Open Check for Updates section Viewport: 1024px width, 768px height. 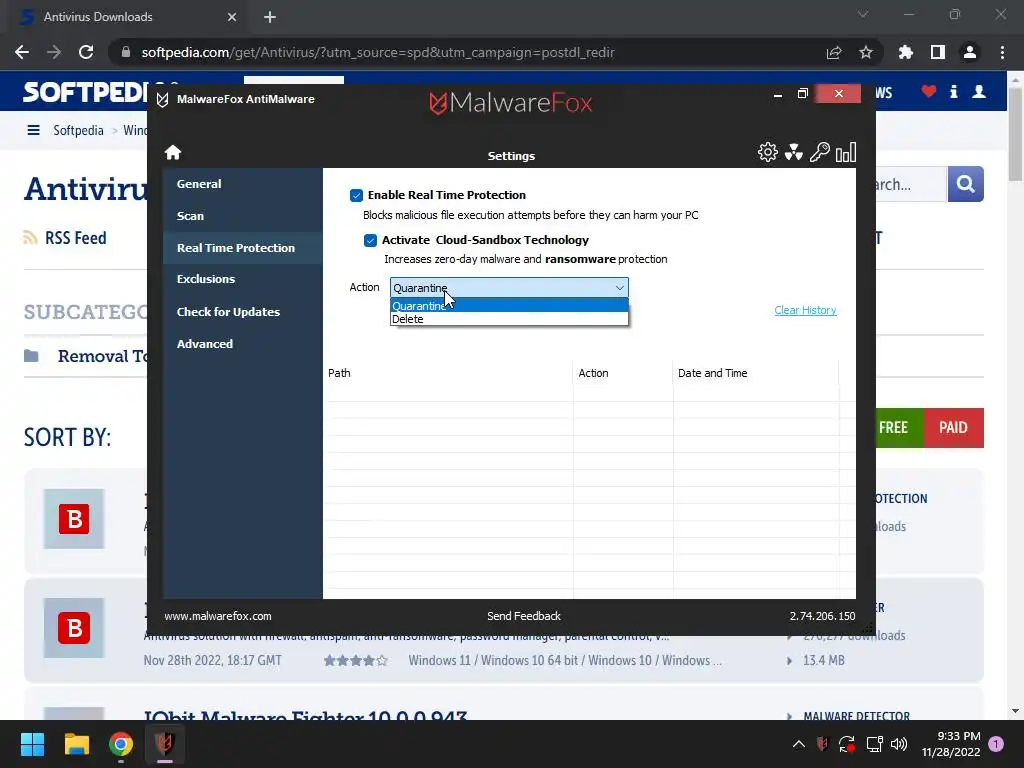point(243,312)
